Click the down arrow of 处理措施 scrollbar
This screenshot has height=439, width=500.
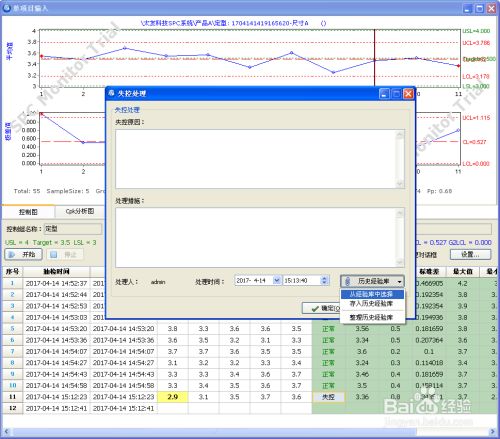click(400, 263)
